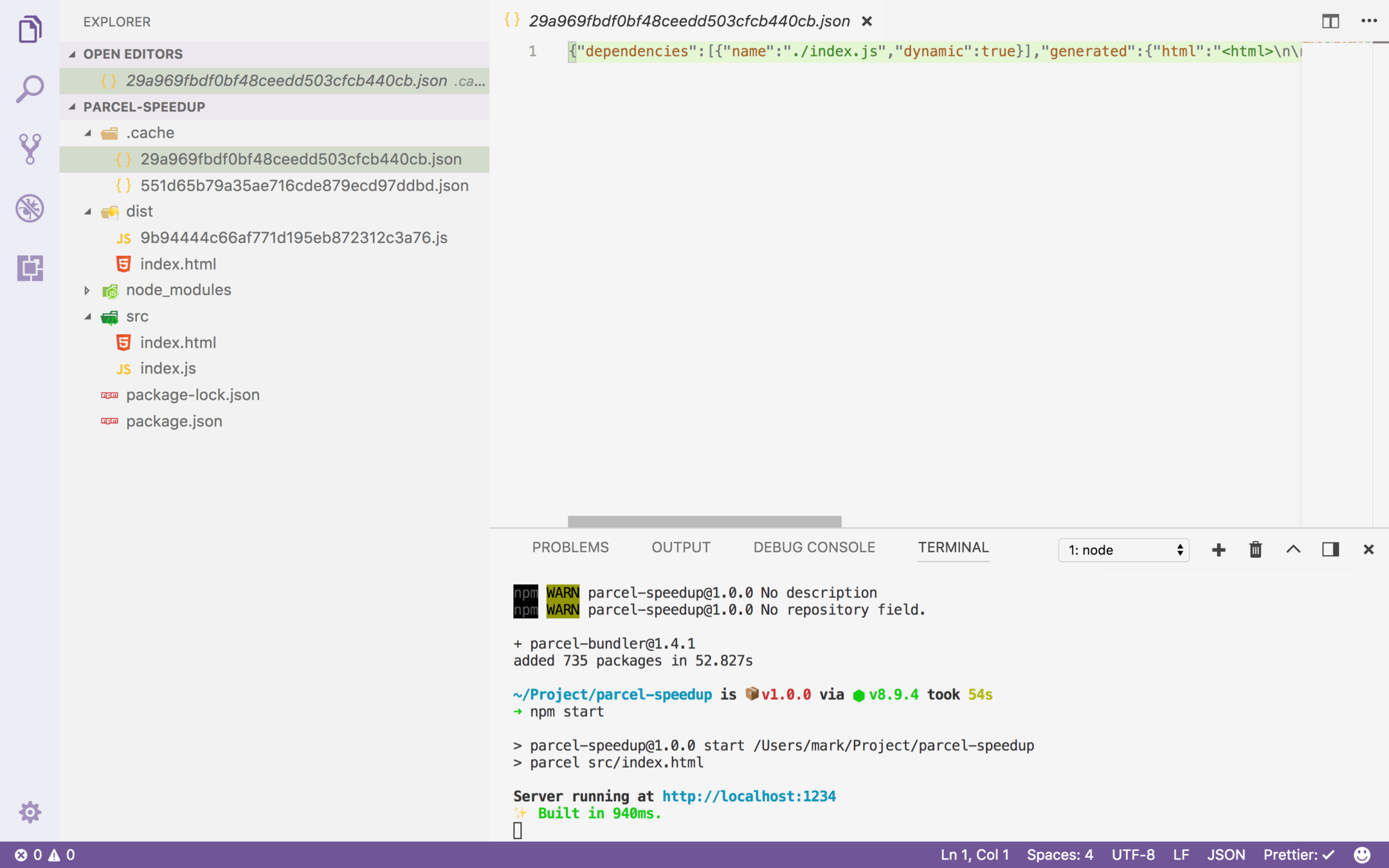Viewport: 1389px width, 868px height.
Task: Open the Manage gear icon
Action: click(x=30, y=812)
